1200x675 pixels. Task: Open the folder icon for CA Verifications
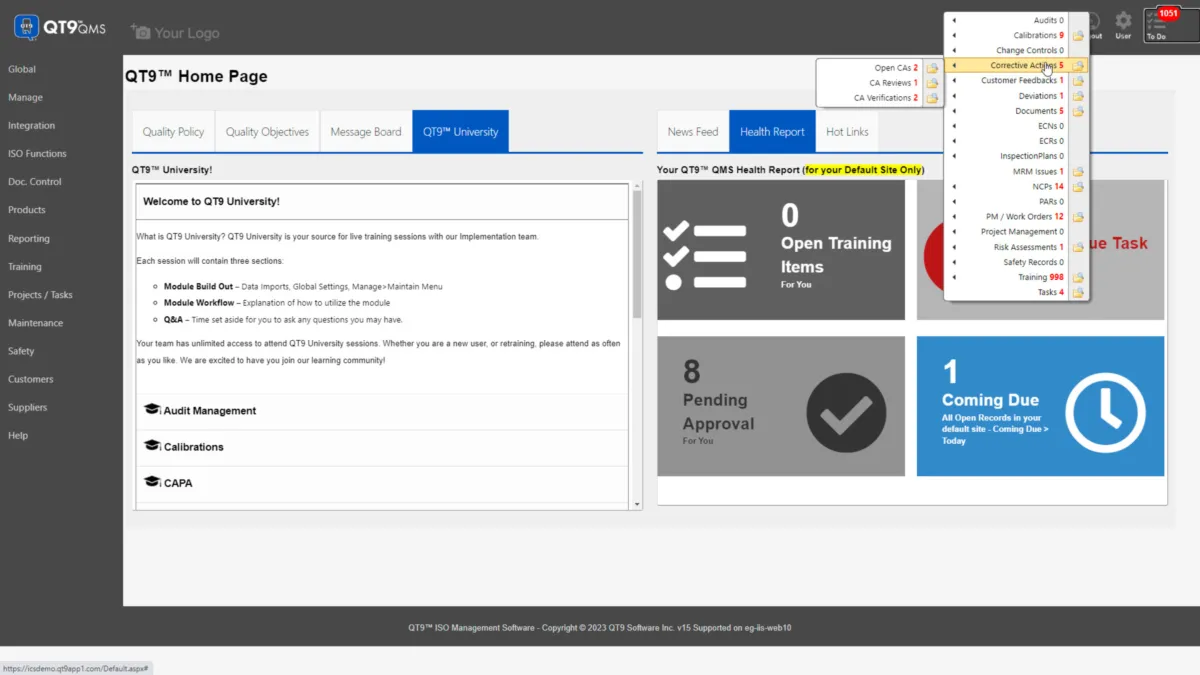click(932, 98)
